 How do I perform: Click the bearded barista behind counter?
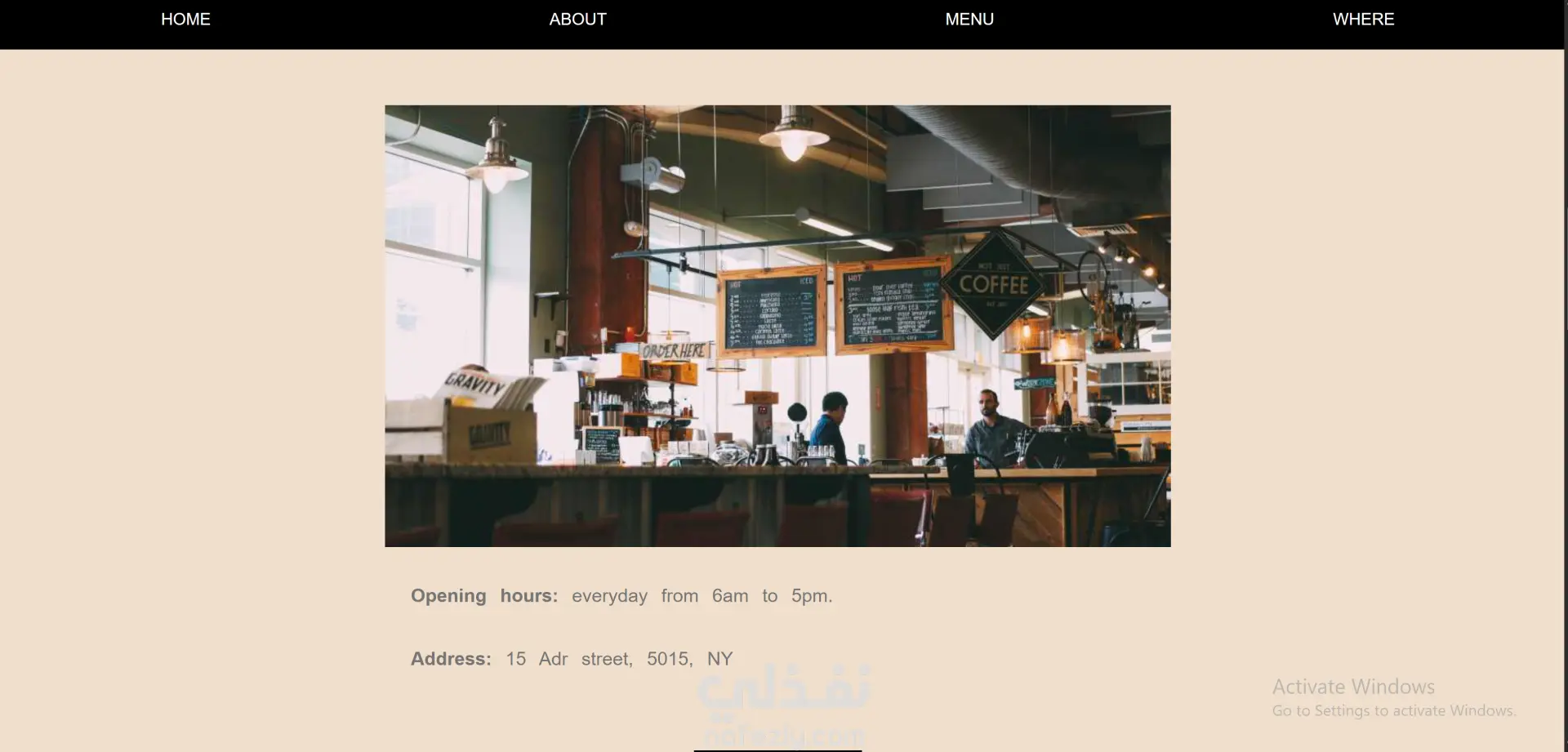pyautogui.click(x=993, y=427)
